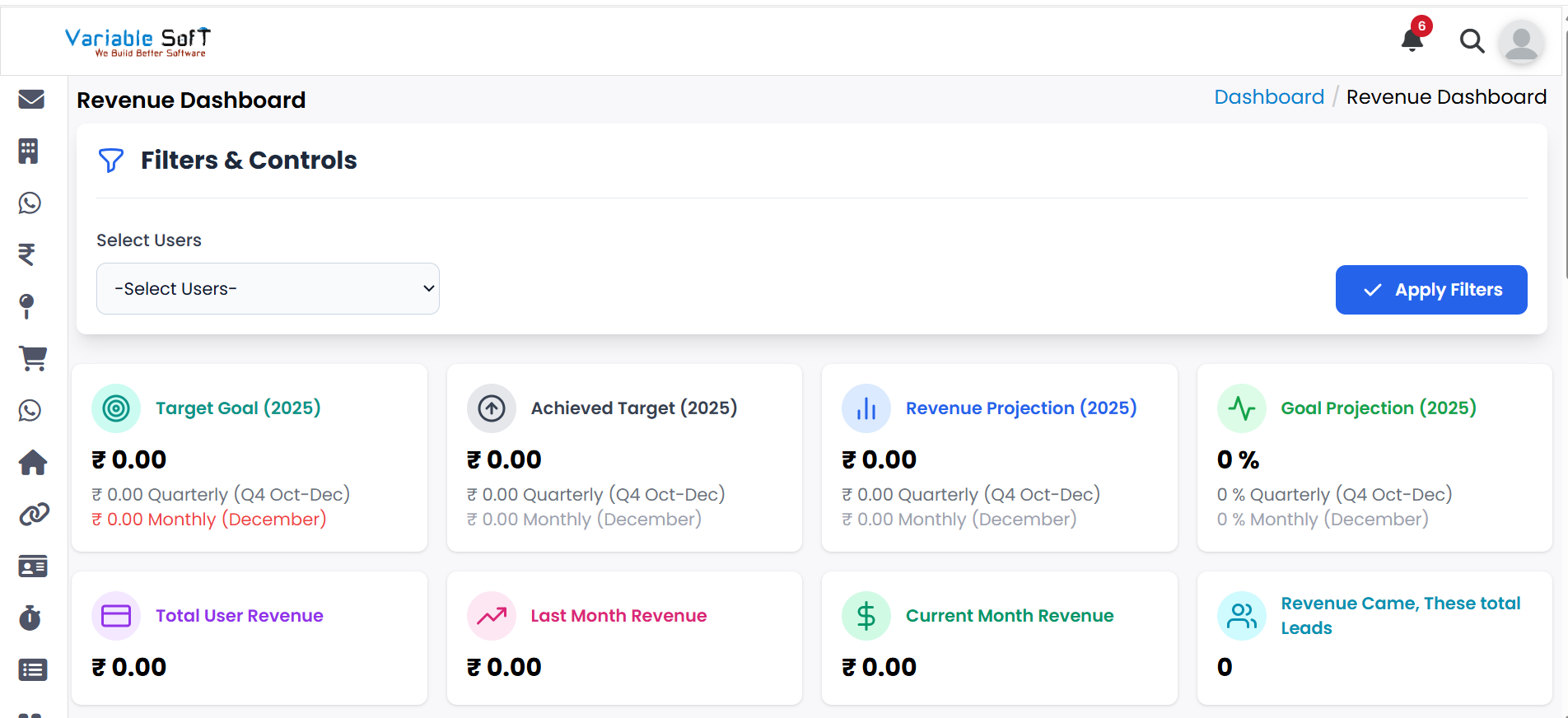Open the notification bell with 6 badge
The width and height of the screenshot is (1568, 718).
point(1412,40)
